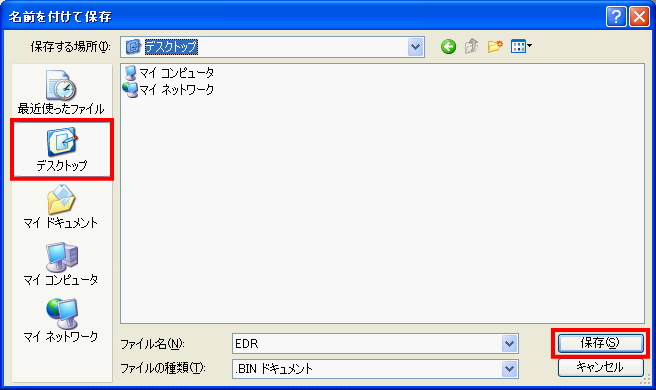Open the view menu icon dropdown
The width and height of the screenshot is (656, 390).
521,46
